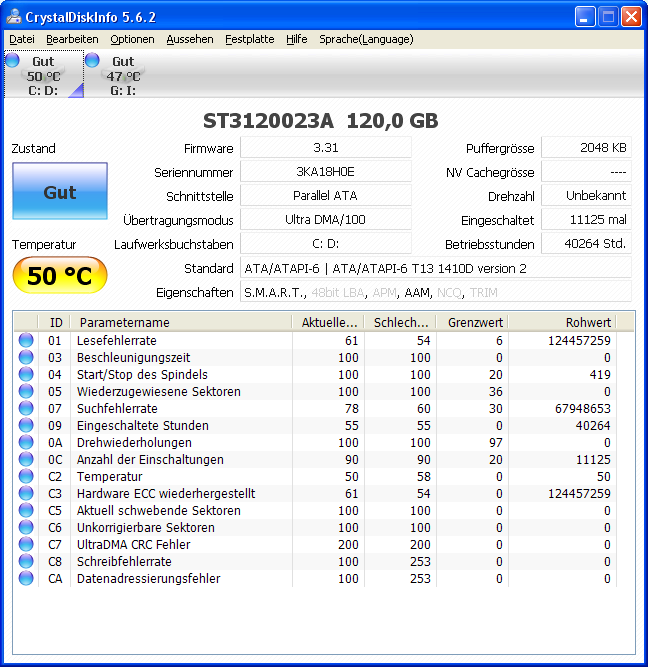Open the Hilfe menu
Viewport: 648px width, 667px height.
pos(296,39)
